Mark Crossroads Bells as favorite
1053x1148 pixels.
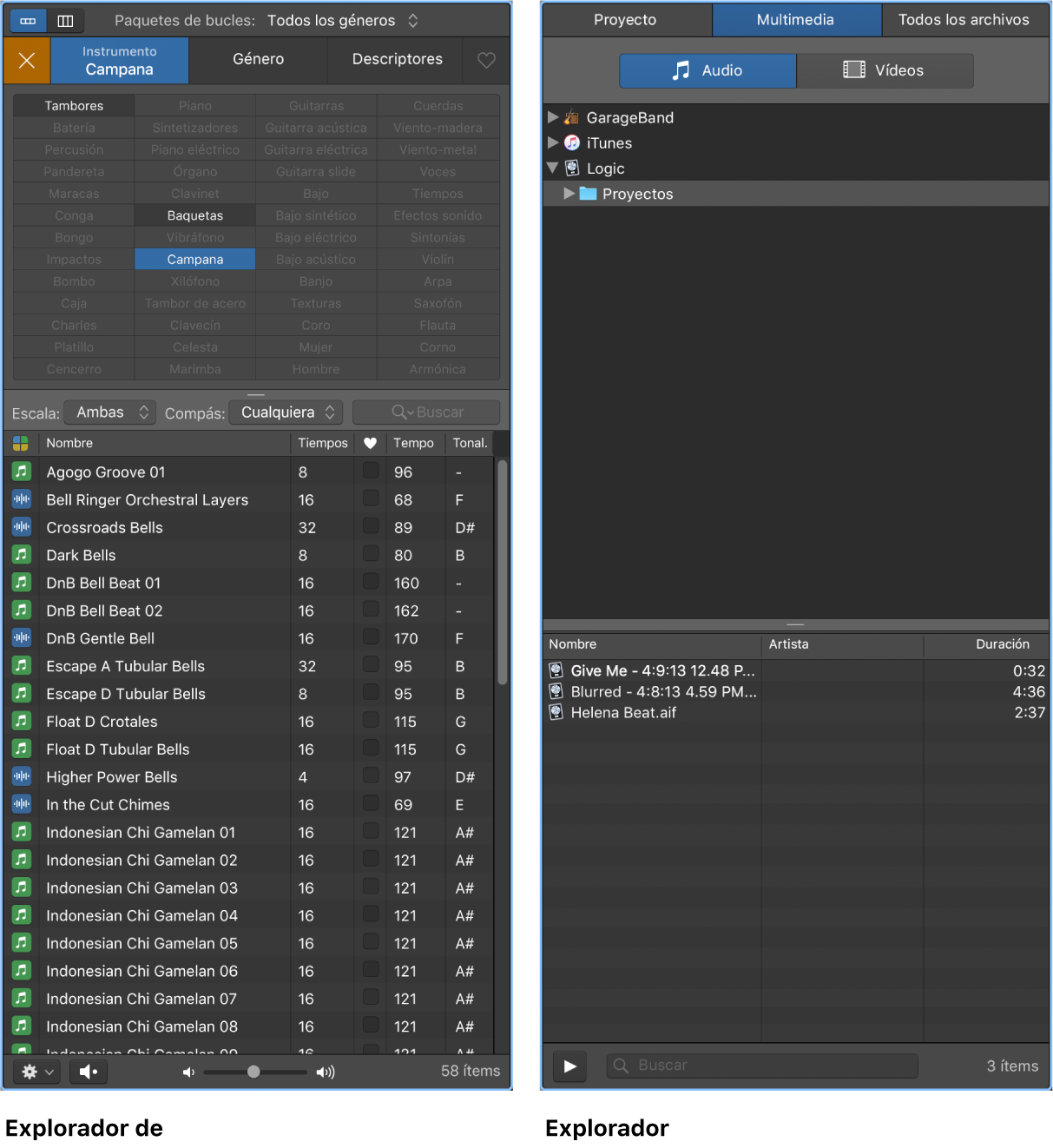[371, 525]
